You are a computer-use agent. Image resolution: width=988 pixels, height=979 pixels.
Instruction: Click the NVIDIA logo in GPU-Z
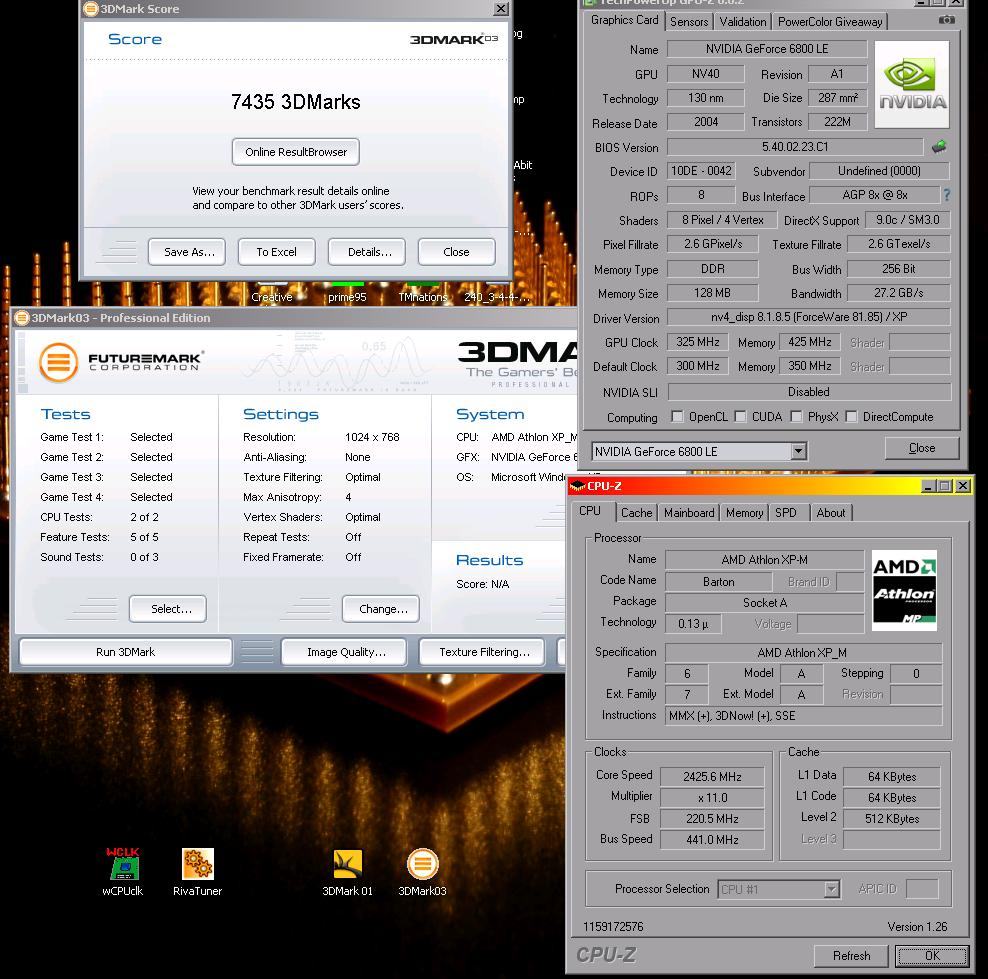pyautogui.click(x=912, y=84)
